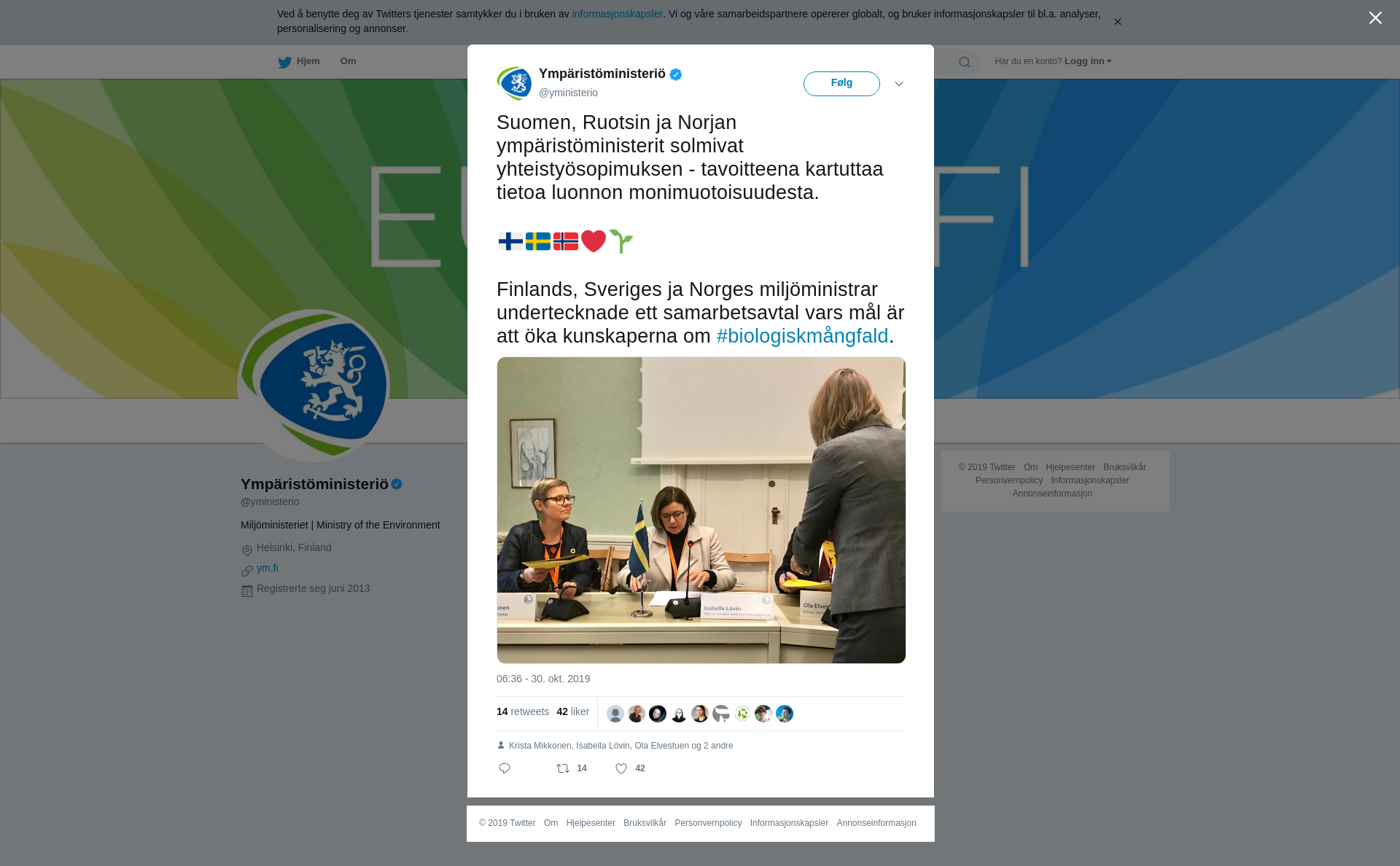
Task: Close the tweet overlay with large X
Action: (1375, 18)
